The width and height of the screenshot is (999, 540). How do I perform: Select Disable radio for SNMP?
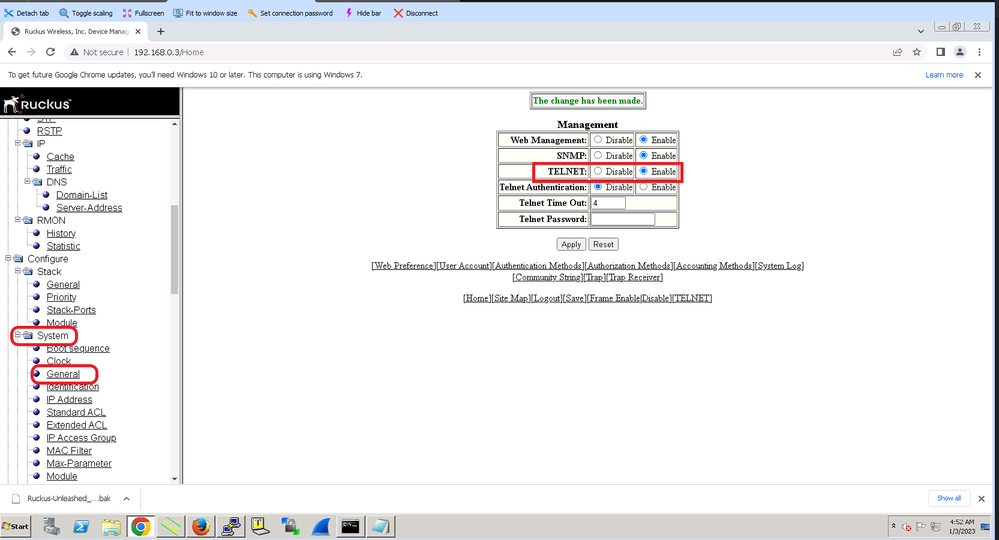pyautogui.click(x=598, y=156)
